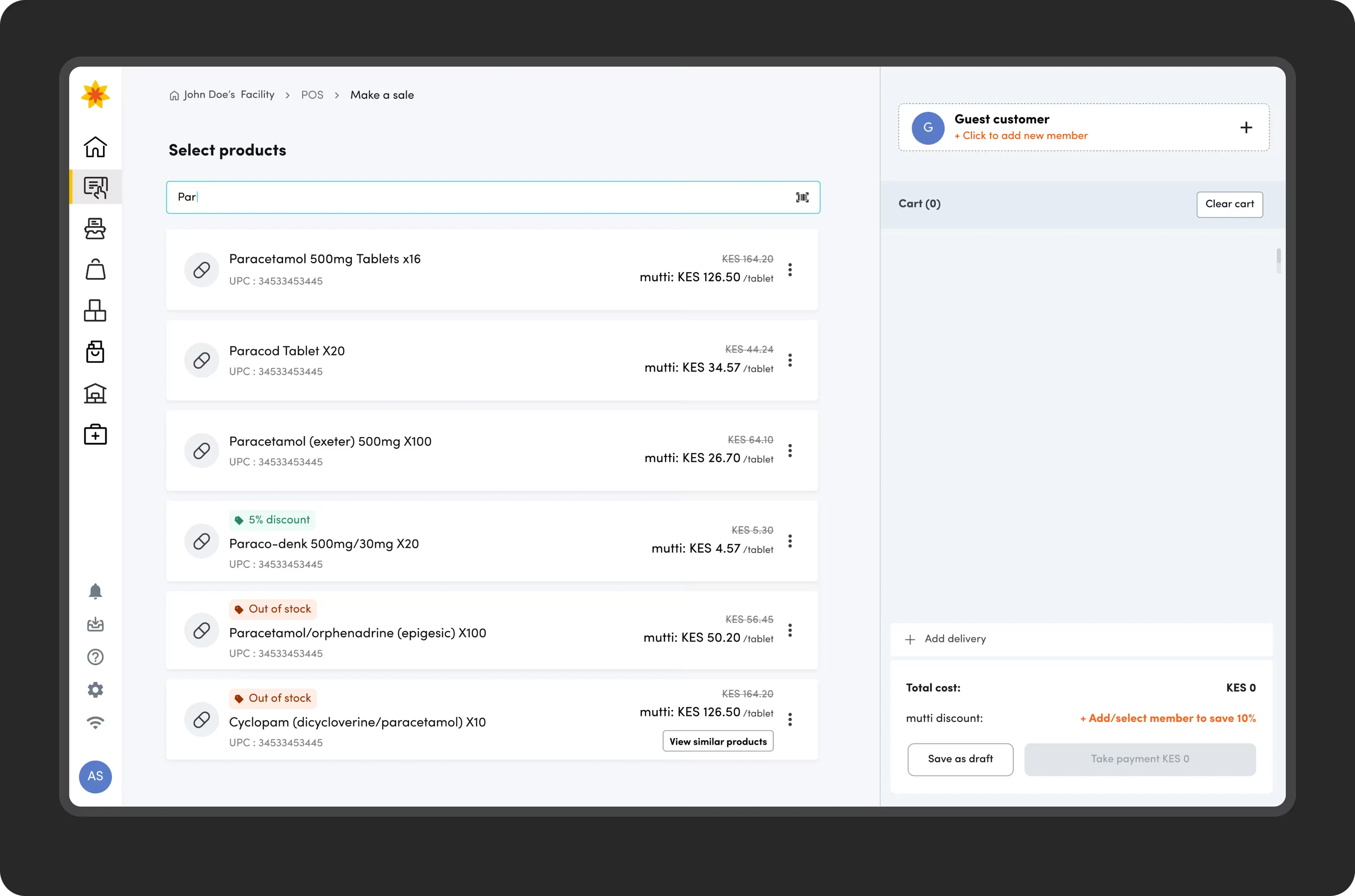Open more options for Paraco-denk 500mg/30mg X20
This screenshot has height=896, width=1355.
(790, 541)
